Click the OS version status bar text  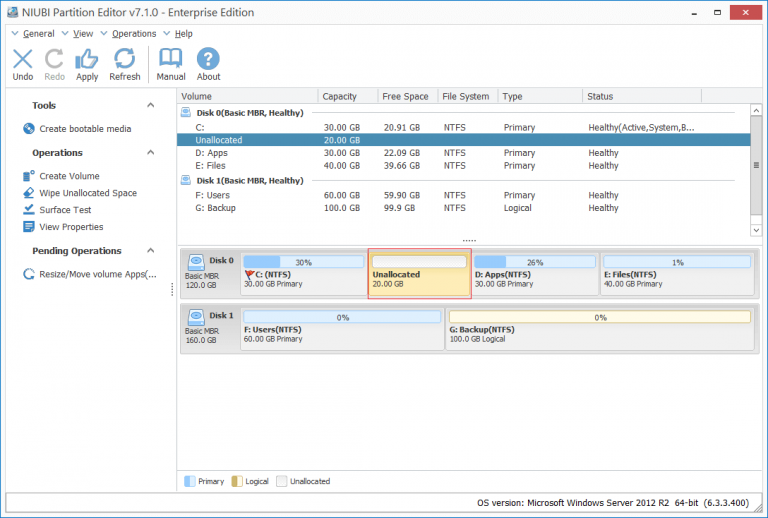point(613,503)
